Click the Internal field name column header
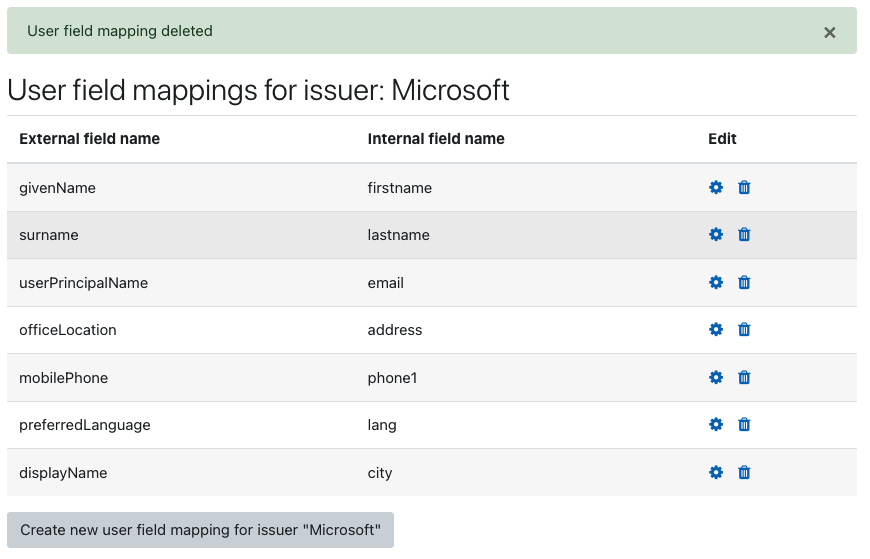The height and width of the screenshot is (559, 870). [x=436, y=139]
